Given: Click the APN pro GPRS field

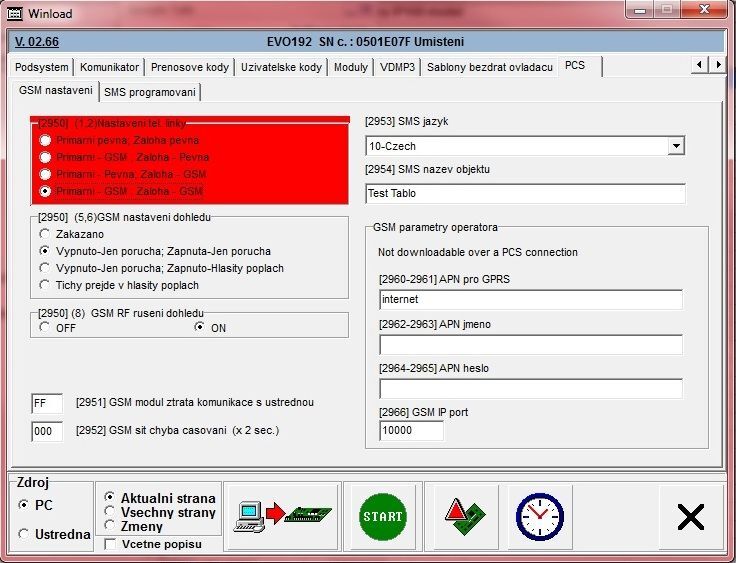Looking at the screenshot, I should (x=530, y=299).
